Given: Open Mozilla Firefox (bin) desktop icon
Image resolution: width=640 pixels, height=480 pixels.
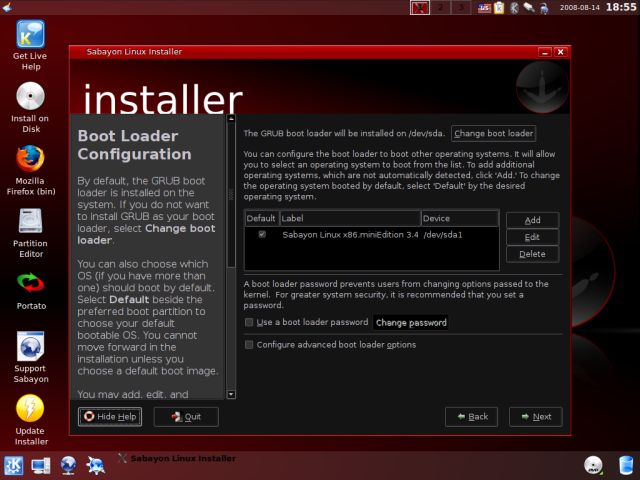Looking at the screenshot, I should [31, 170].
